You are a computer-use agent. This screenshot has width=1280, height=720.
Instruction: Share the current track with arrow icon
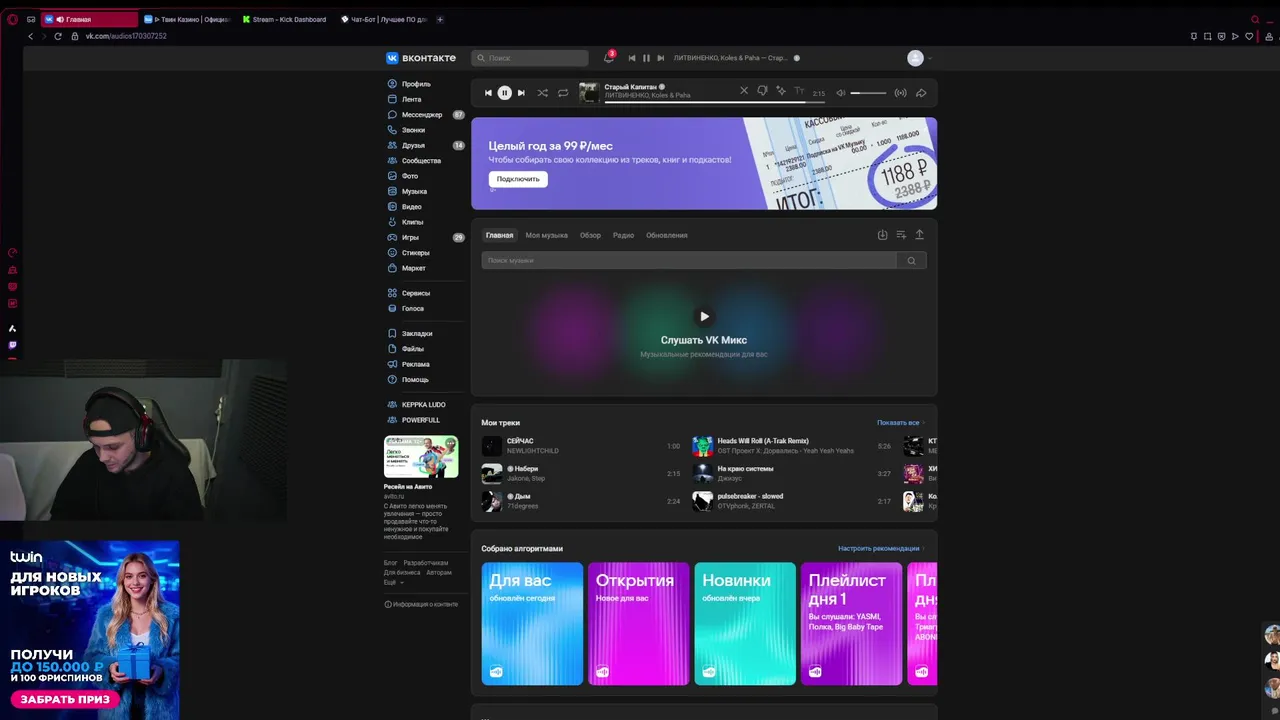pos(921,93)
